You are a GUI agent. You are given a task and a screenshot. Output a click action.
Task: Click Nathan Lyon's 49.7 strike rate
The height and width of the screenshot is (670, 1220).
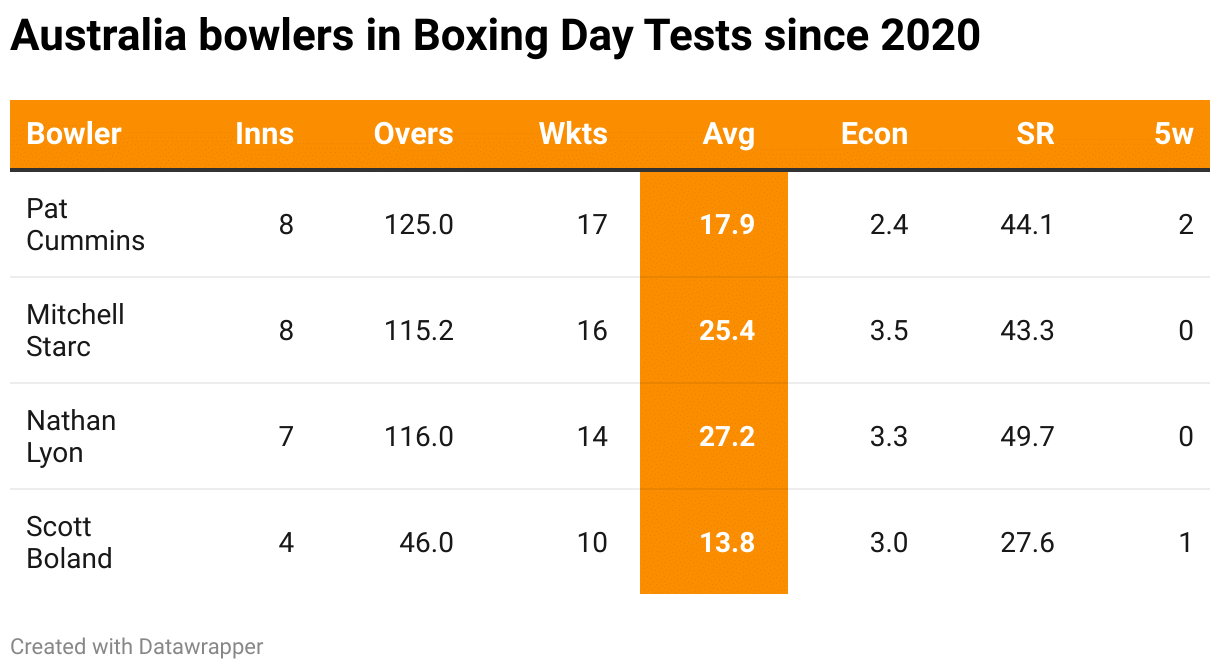pos(1026,437)
